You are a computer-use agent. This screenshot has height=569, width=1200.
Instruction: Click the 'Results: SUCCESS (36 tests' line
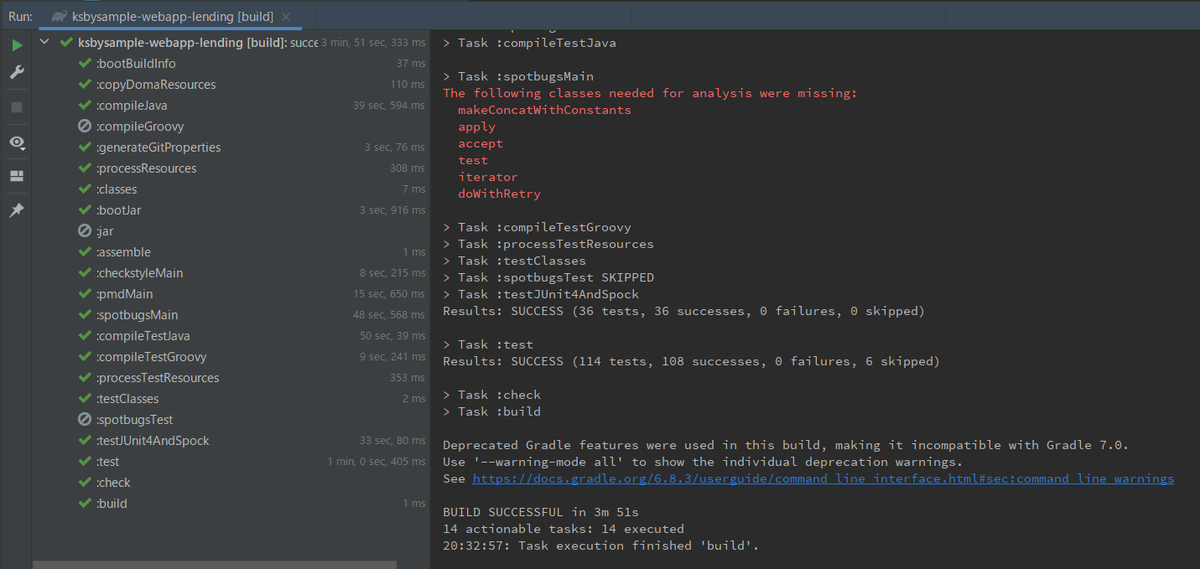[684, 311]
